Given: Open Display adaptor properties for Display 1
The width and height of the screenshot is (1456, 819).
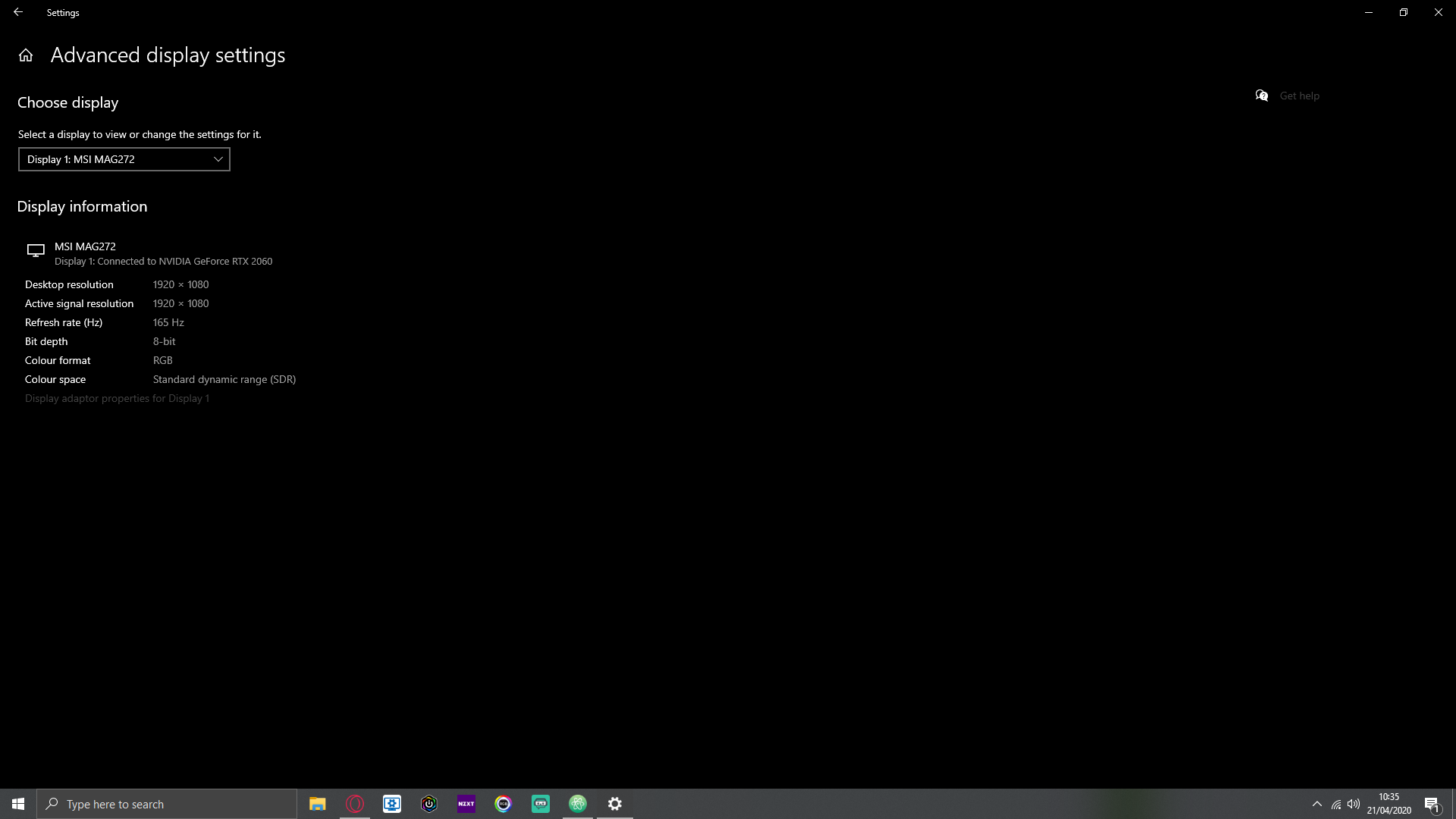Looking at the screenshot, I should [x=117, y=398].
